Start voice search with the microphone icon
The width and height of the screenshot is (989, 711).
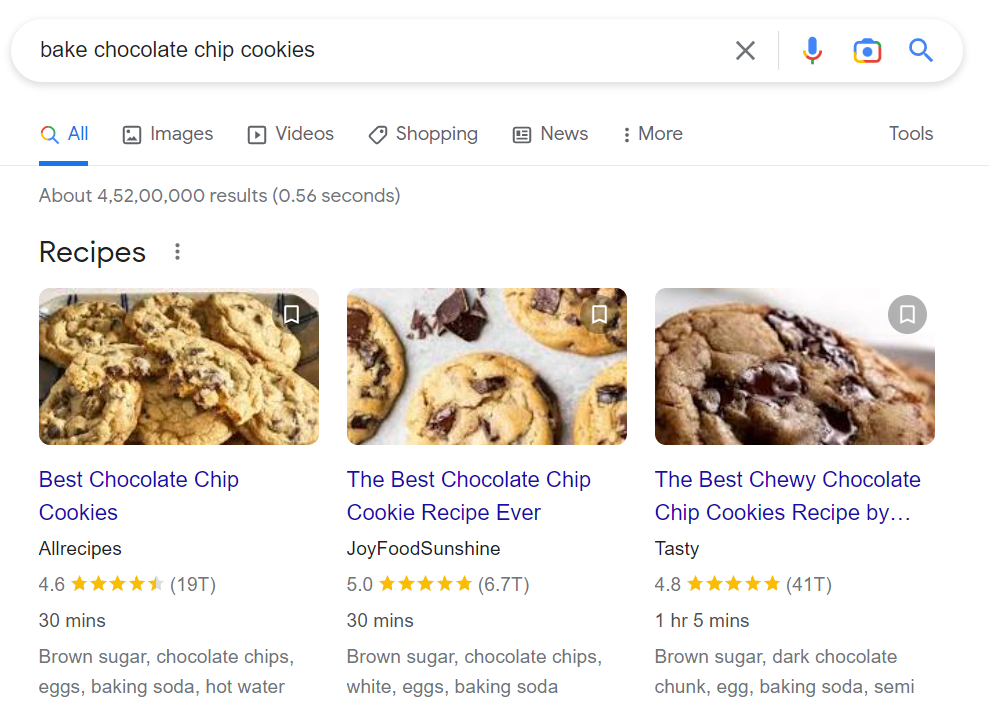click(812, 50)
